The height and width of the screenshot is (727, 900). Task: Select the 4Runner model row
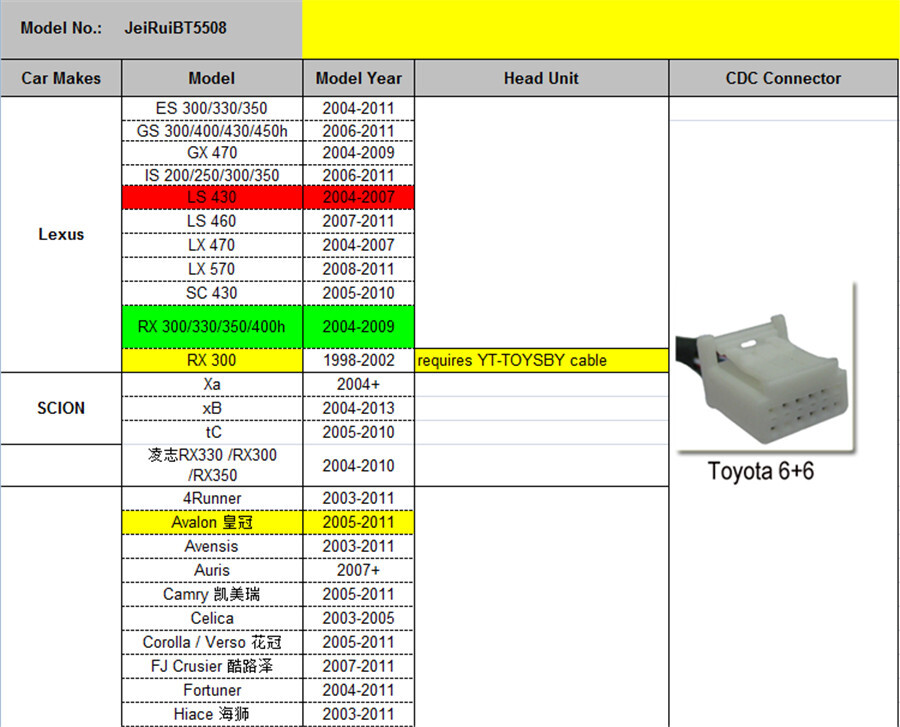267,498
